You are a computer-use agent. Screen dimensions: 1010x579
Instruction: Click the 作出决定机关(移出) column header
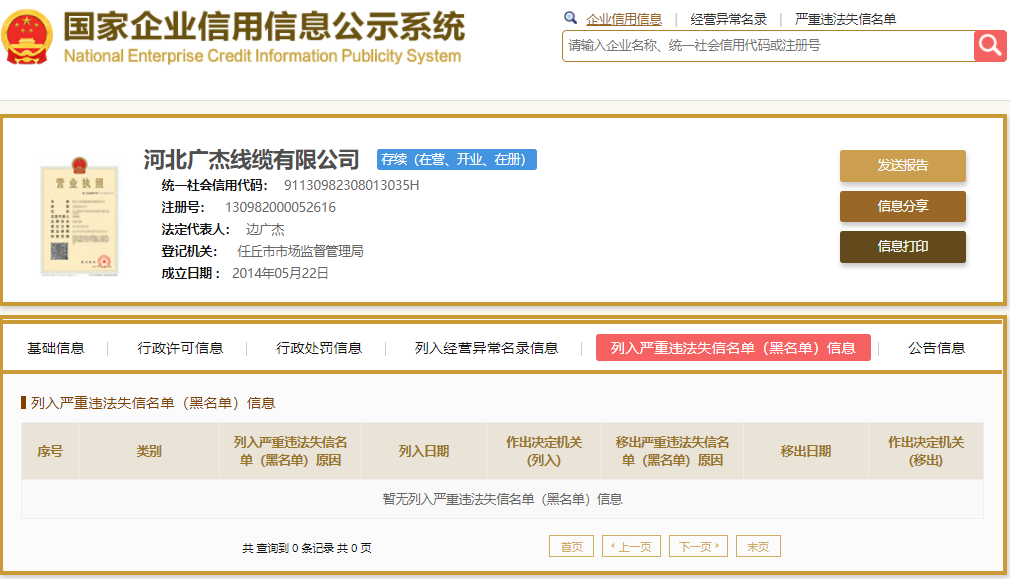tap(926, 451)
